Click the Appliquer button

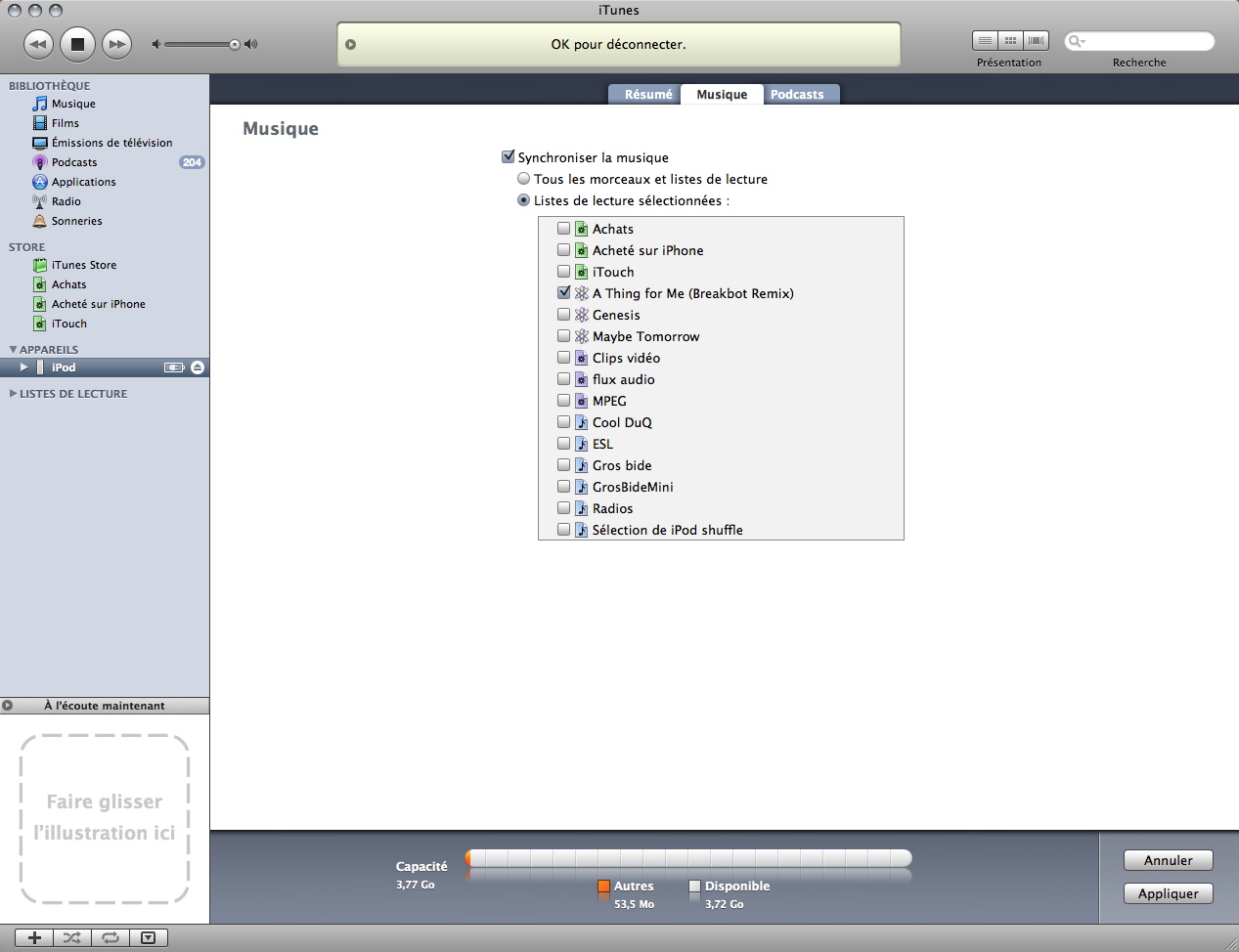click(x=1169, y=893)
